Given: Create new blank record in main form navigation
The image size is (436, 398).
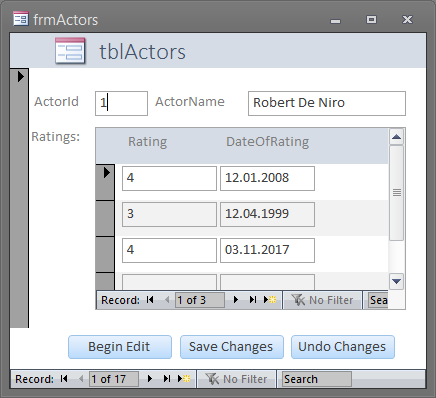Looking at the screenshot, I should 184,379.
